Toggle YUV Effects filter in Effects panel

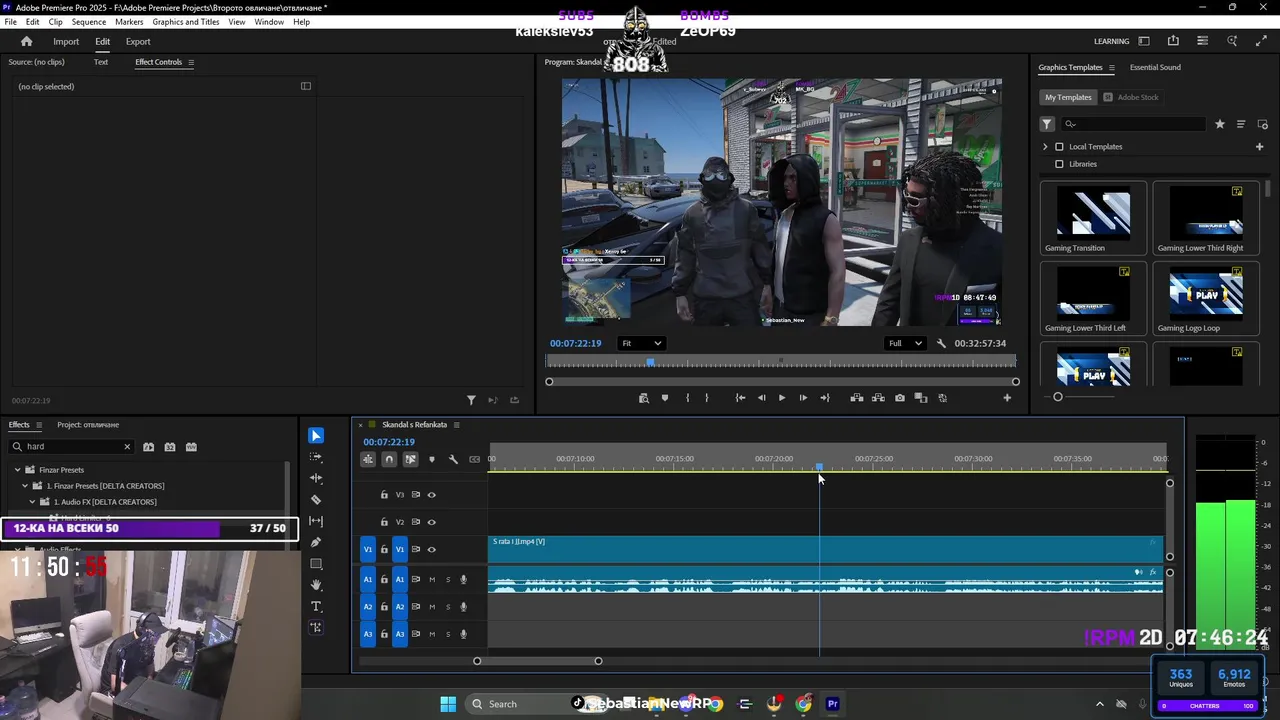coord(191,447)
